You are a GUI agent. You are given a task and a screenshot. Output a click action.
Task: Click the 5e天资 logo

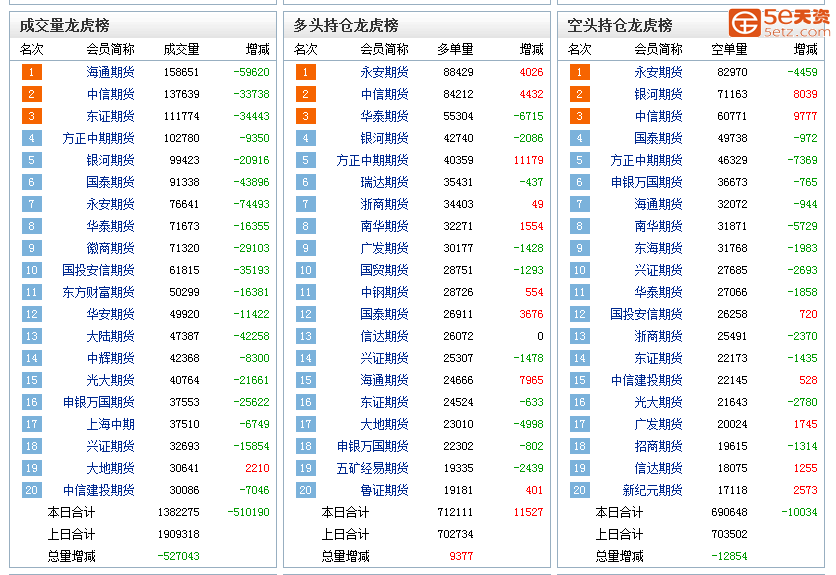[x=779, y=22]
